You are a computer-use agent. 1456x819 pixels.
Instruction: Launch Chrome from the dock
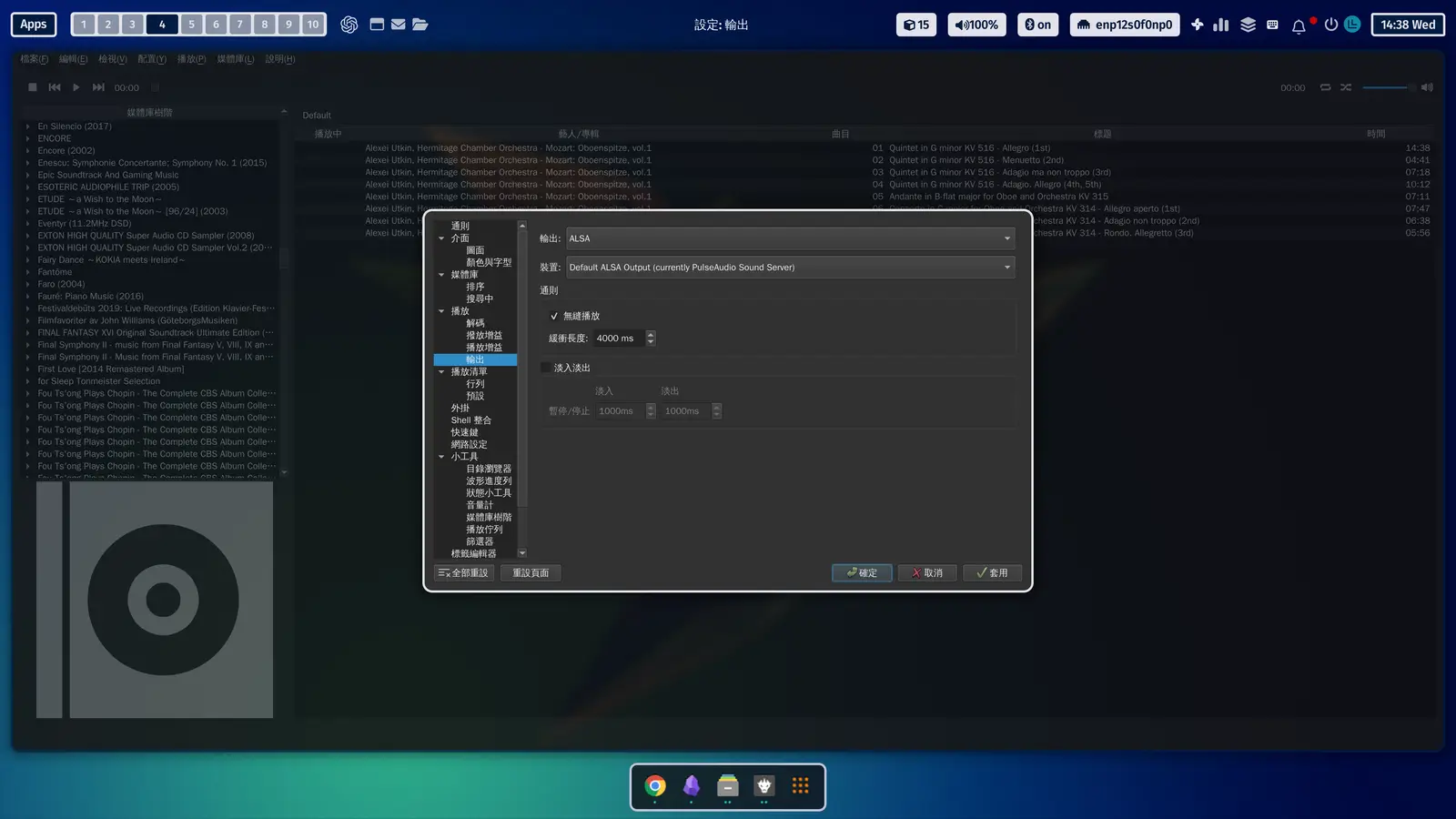655,785
